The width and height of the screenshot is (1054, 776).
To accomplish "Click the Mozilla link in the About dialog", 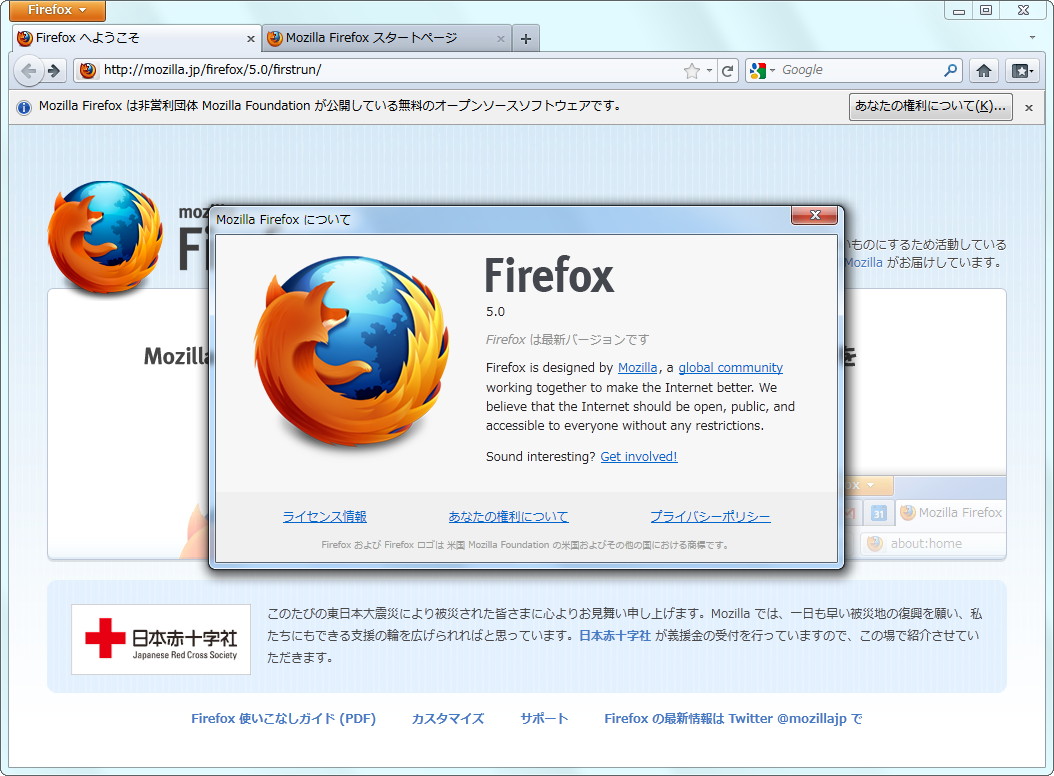I will coord(638,367).
